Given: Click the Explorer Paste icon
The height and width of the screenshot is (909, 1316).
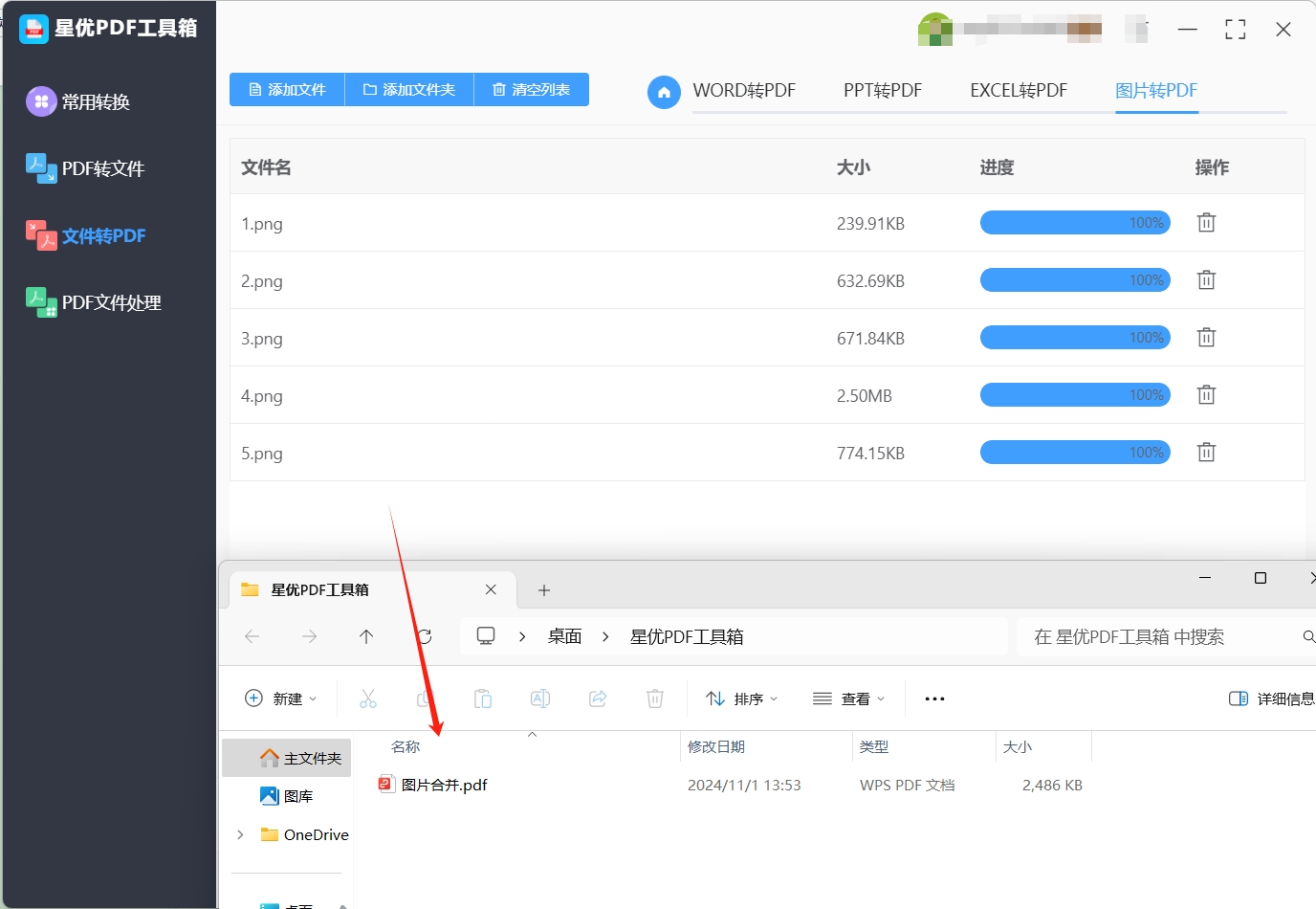Looking at the screenshot, I should (483, 698).
